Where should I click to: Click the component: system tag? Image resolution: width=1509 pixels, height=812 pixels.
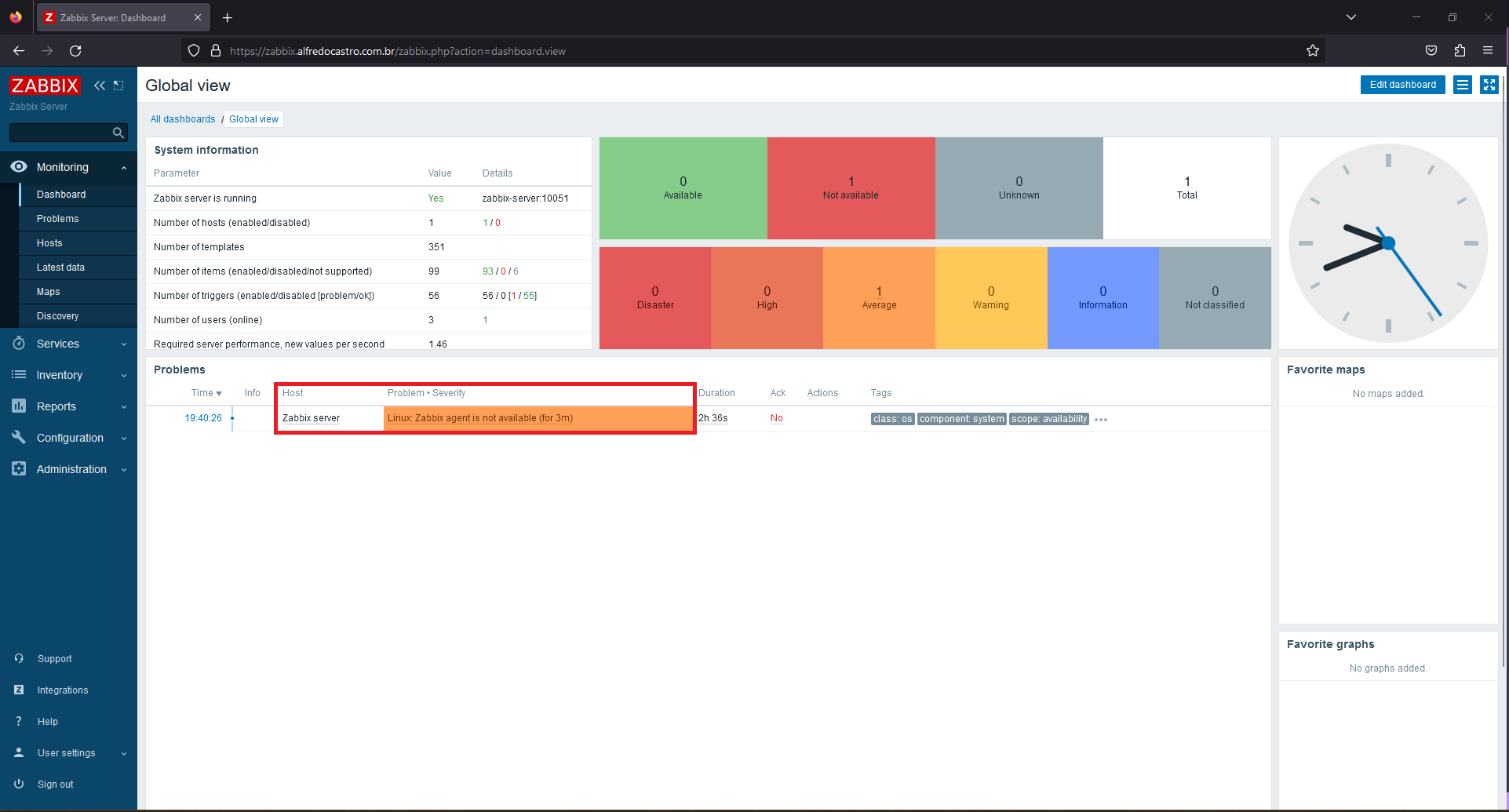pyautogui.click(x=962, y=419)
